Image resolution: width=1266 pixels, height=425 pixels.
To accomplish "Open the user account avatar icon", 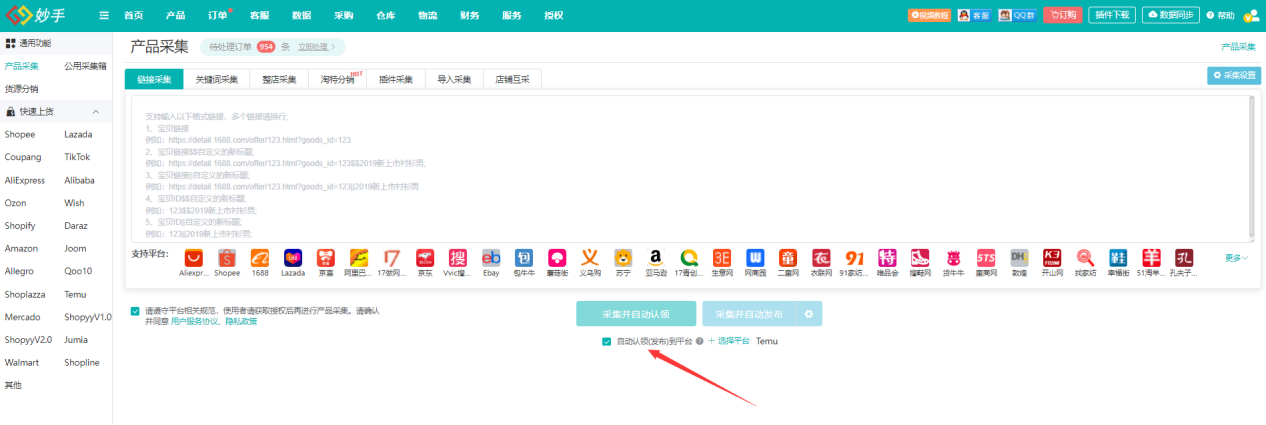I will coord(1250,15).
